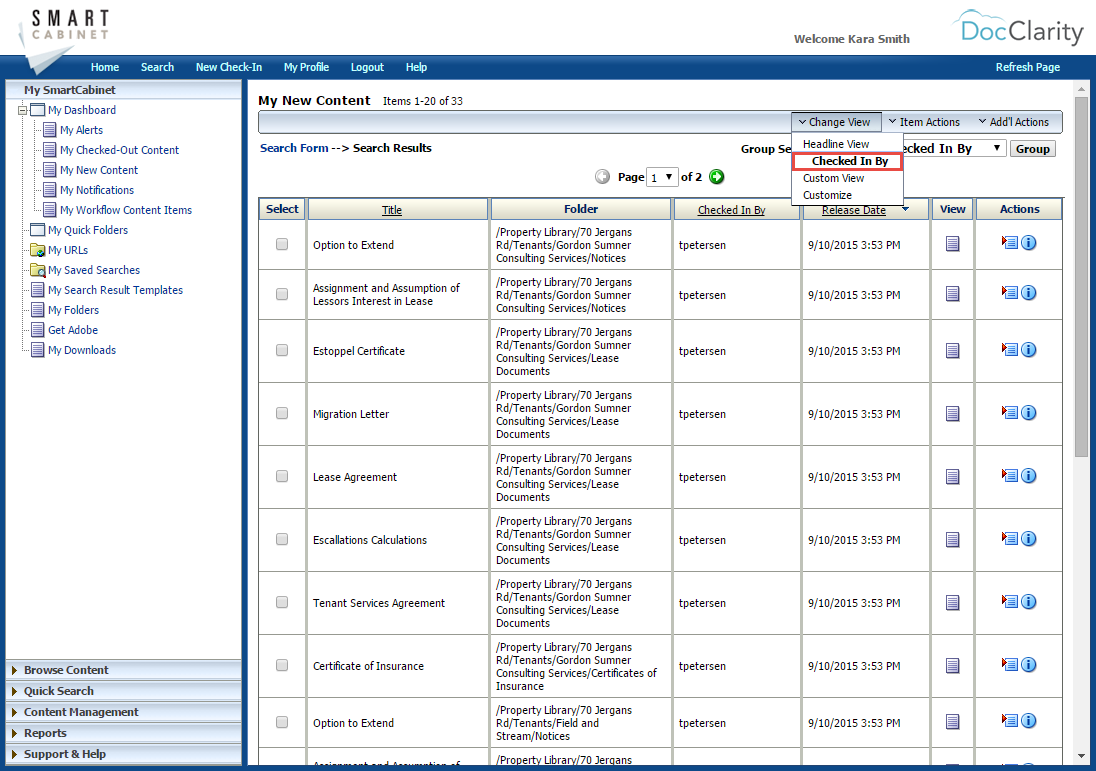Open actions menu icon for Escallations Calculations

1009,538
